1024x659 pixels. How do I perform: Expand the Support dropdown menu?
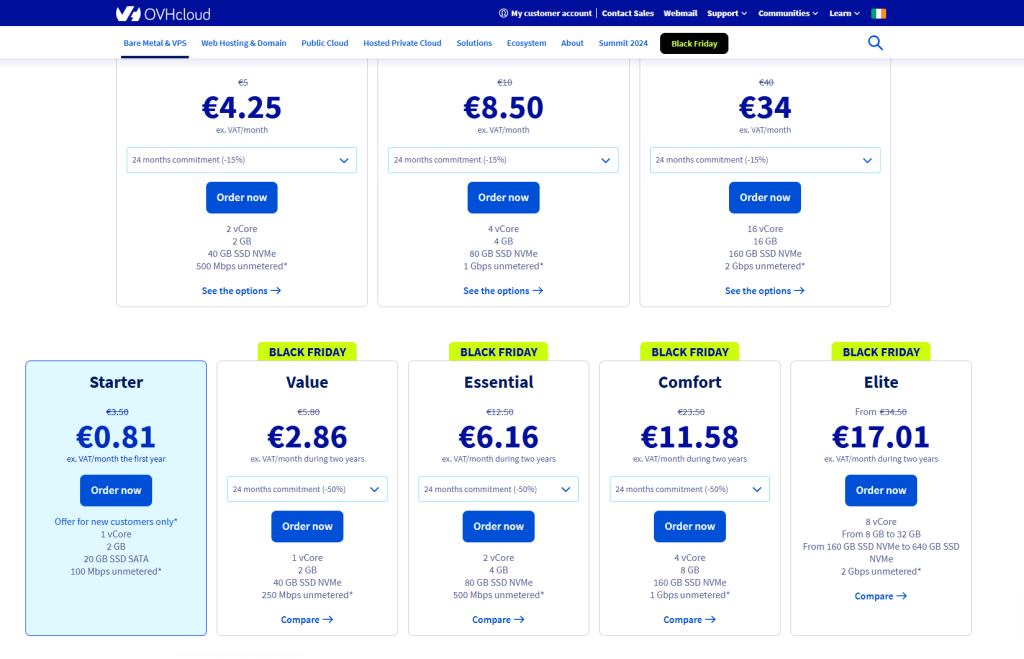tap(727, 13)
